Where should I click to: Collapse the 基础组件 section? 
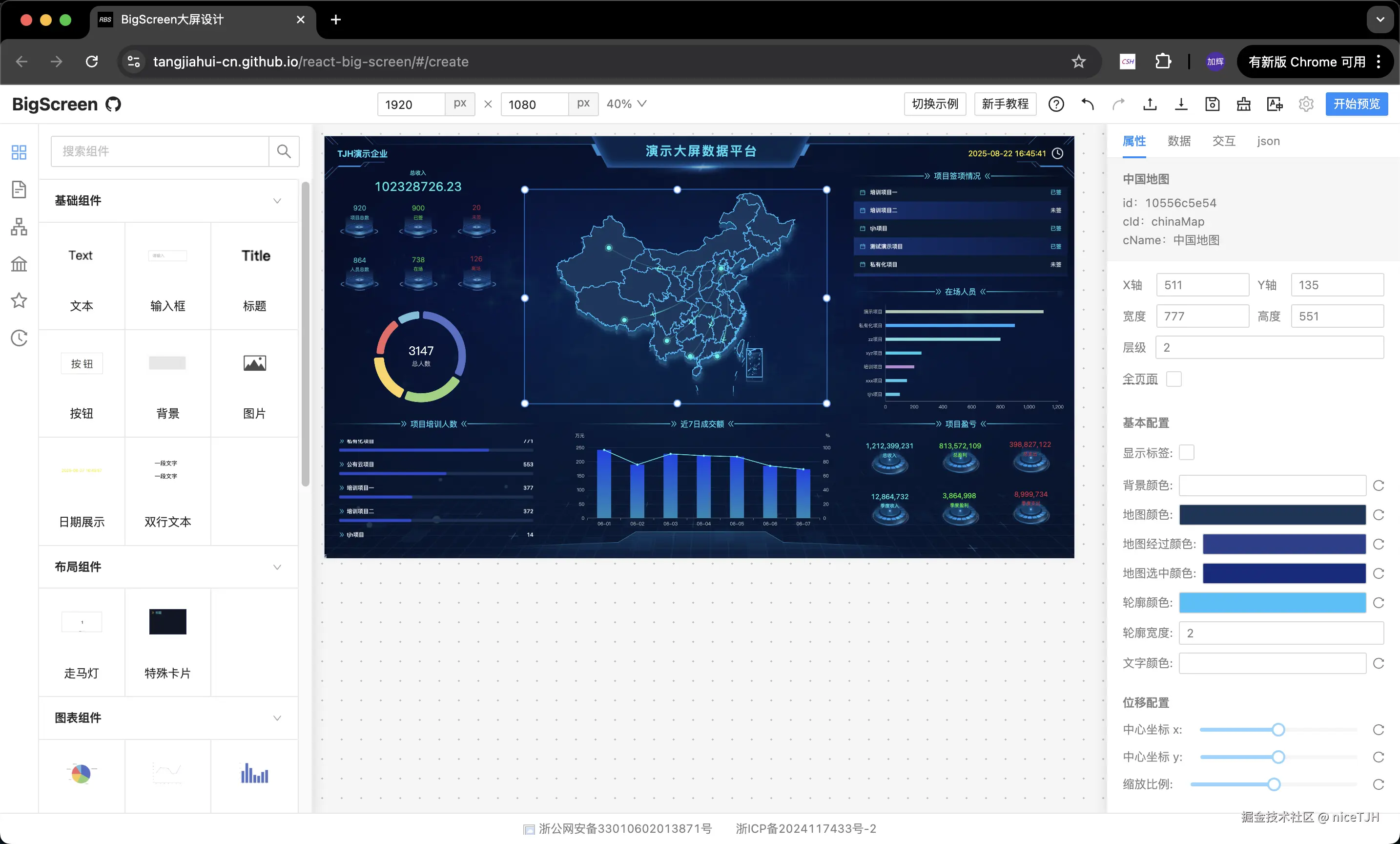[277, 201]
